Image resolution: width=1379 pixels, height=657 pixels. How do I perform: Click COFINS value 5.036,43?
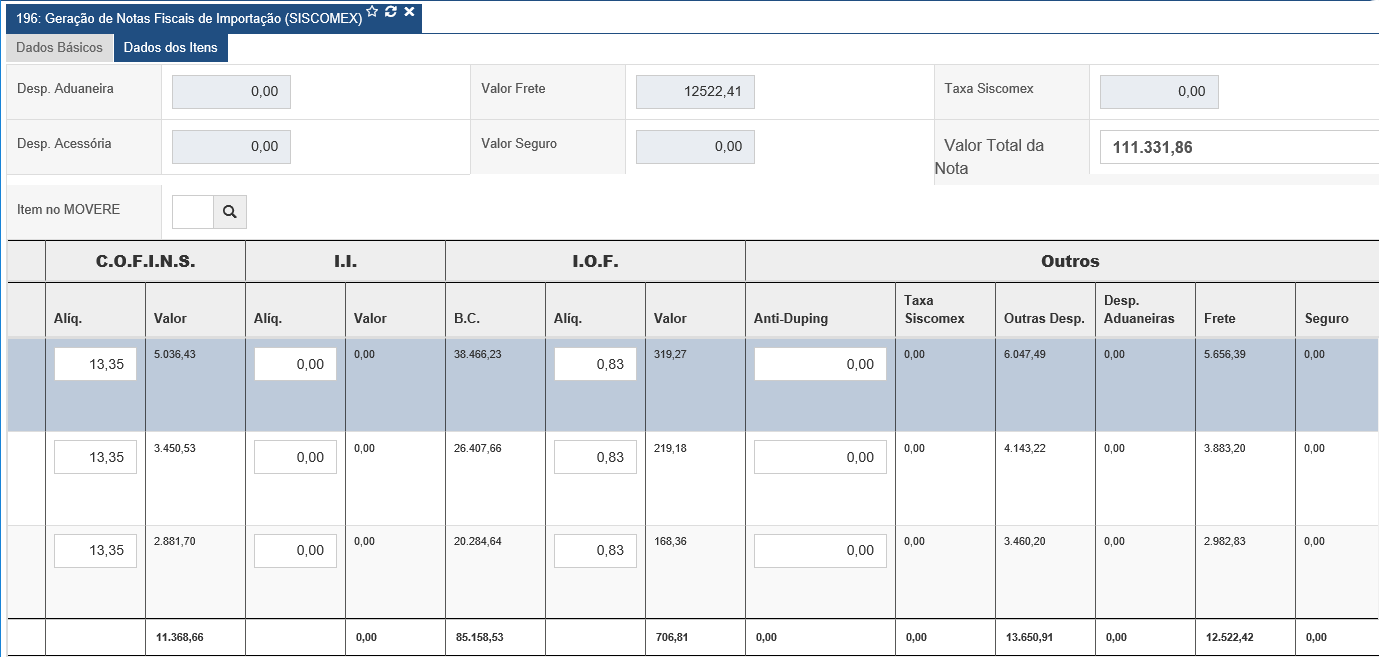pyautogui.click(x=175, y=354)
